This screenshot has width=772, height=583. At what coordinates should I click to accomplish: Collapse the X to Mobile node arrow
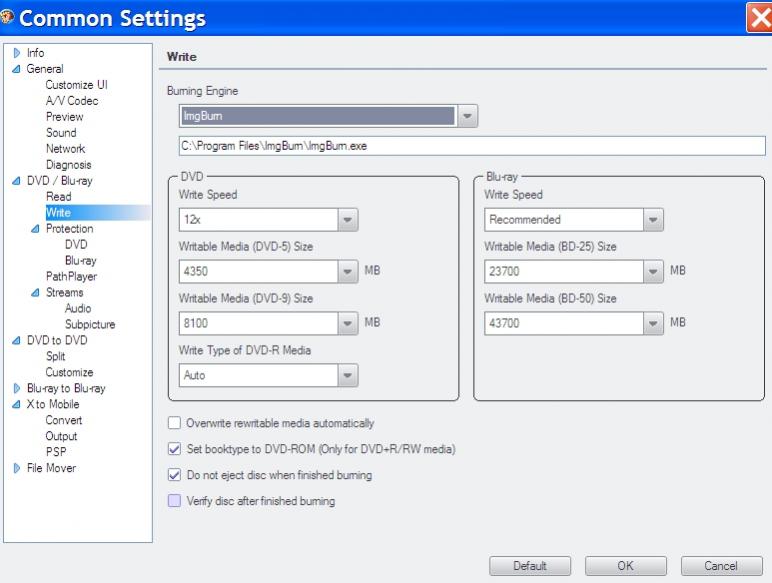[16, 404]
